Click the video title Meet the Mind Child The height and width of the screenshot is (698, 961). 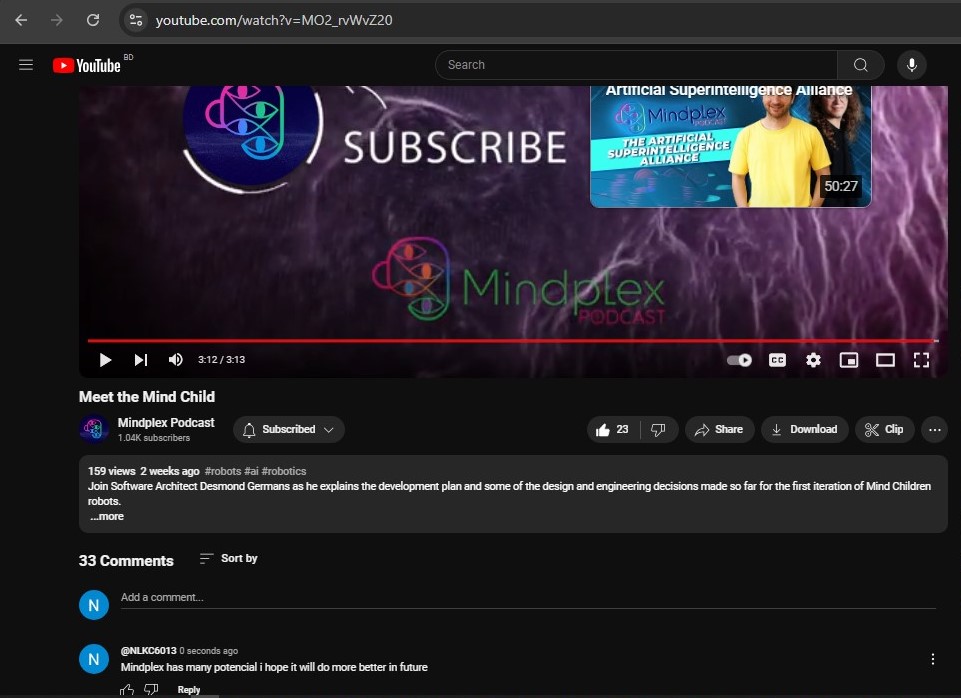pyautogui.click(x=147, y=396)
